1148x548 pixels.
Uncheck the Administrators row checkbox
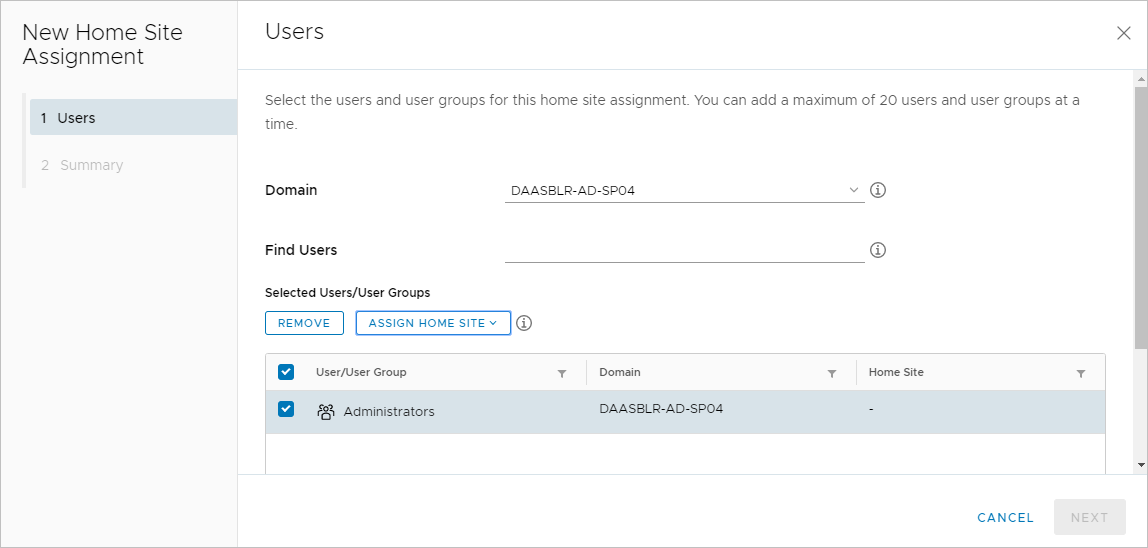(286, 409)
